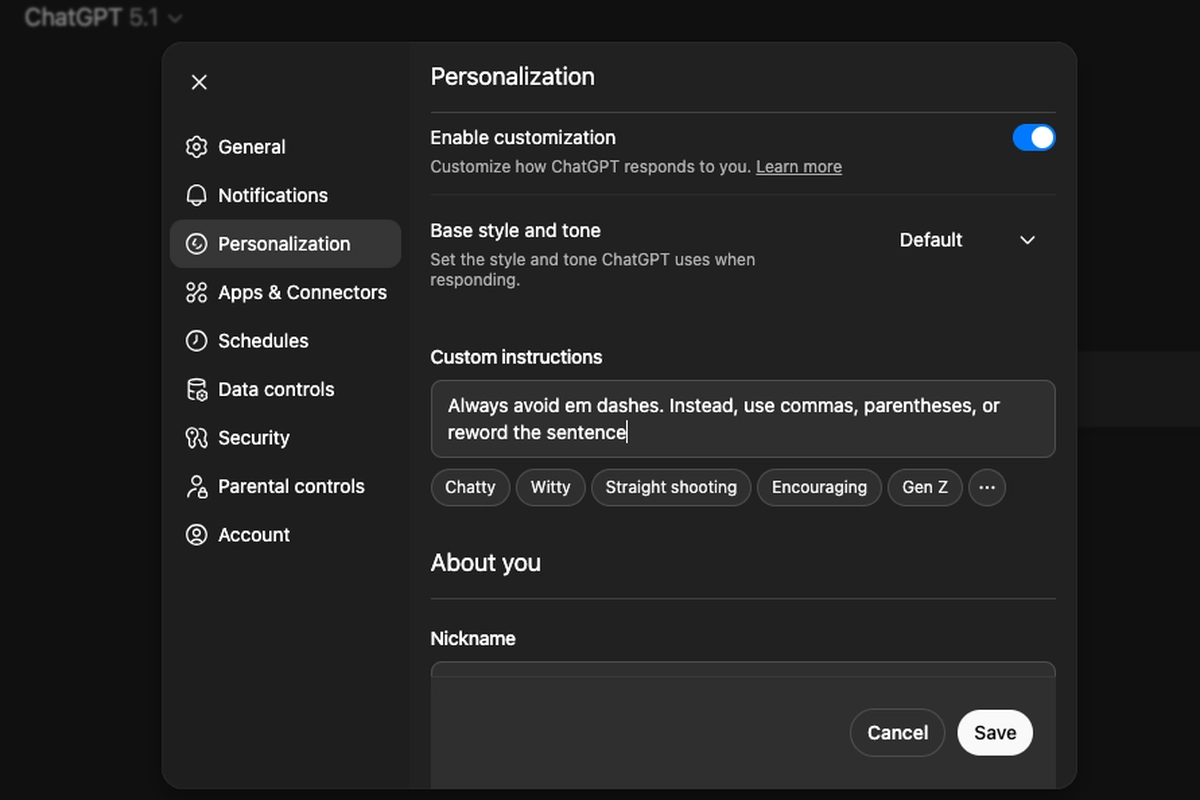Close the settings dialog with X

click(x=199, y=82)
